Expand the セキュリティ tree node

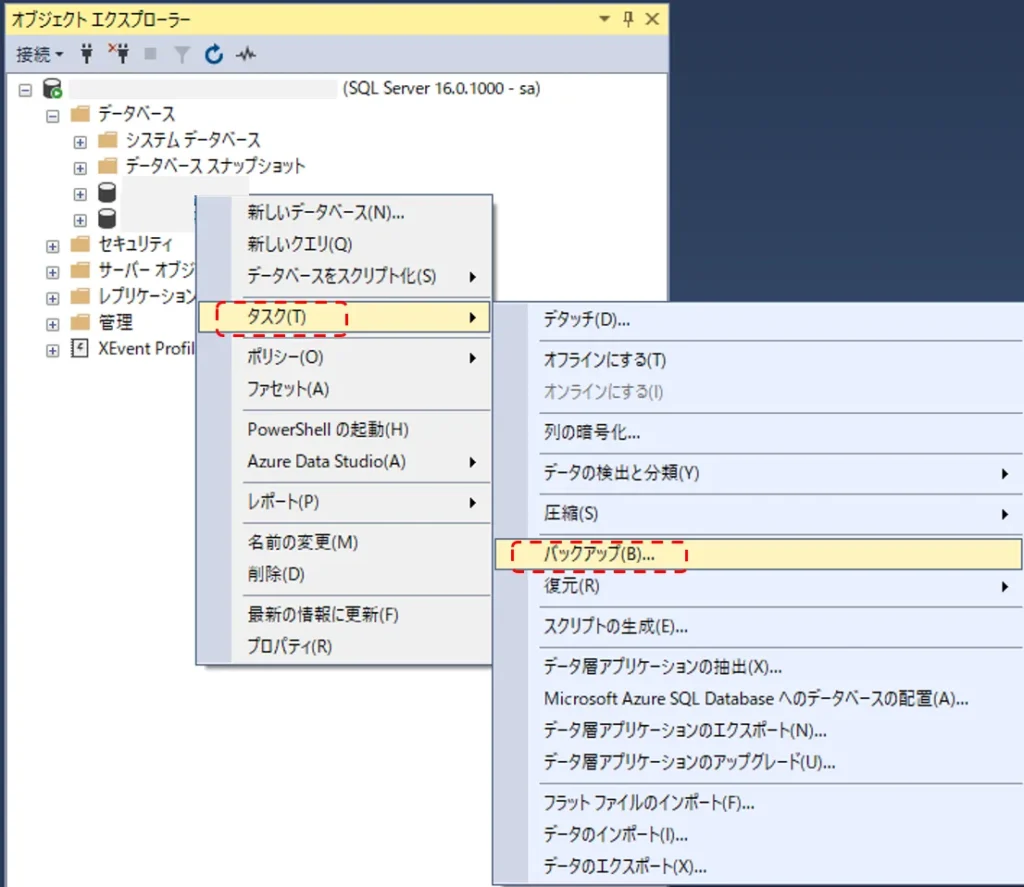(53, 245)
